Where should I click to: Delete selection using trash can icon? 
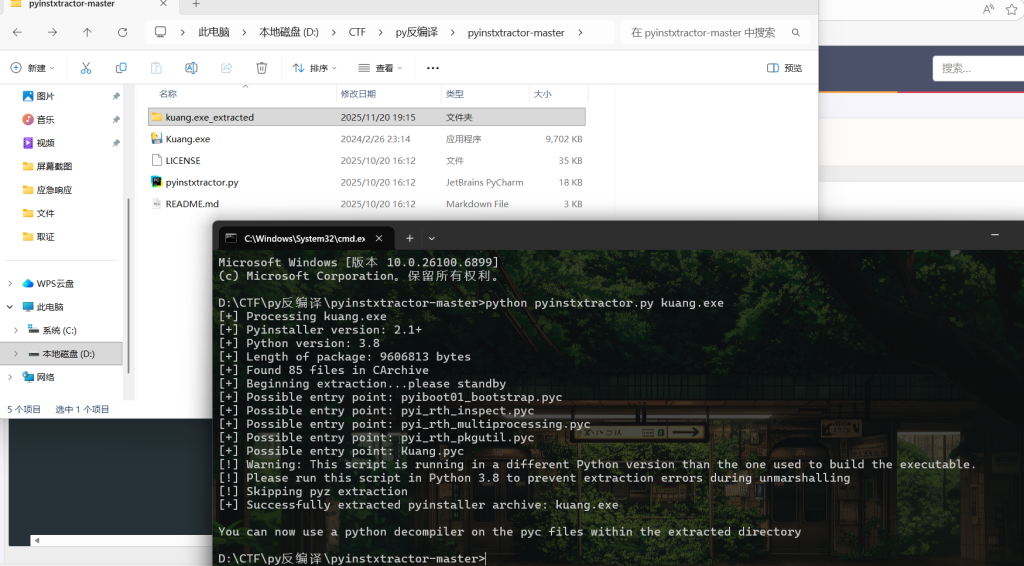261,68
